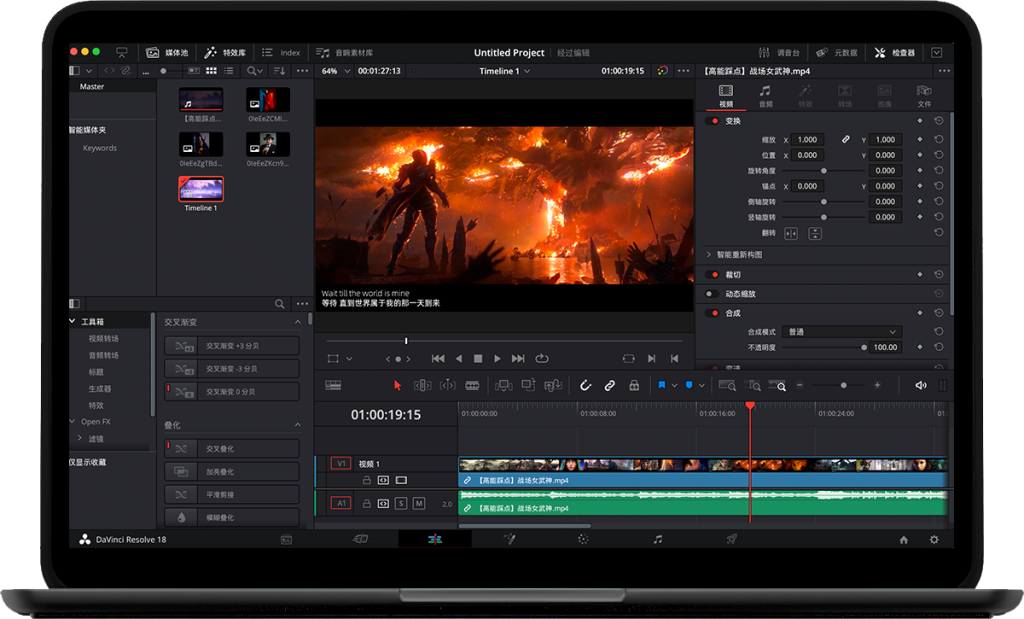Toggle the timeline Snapping magnet icon
The width and height of the screenshot is (1024, 619).
[585, 385]
